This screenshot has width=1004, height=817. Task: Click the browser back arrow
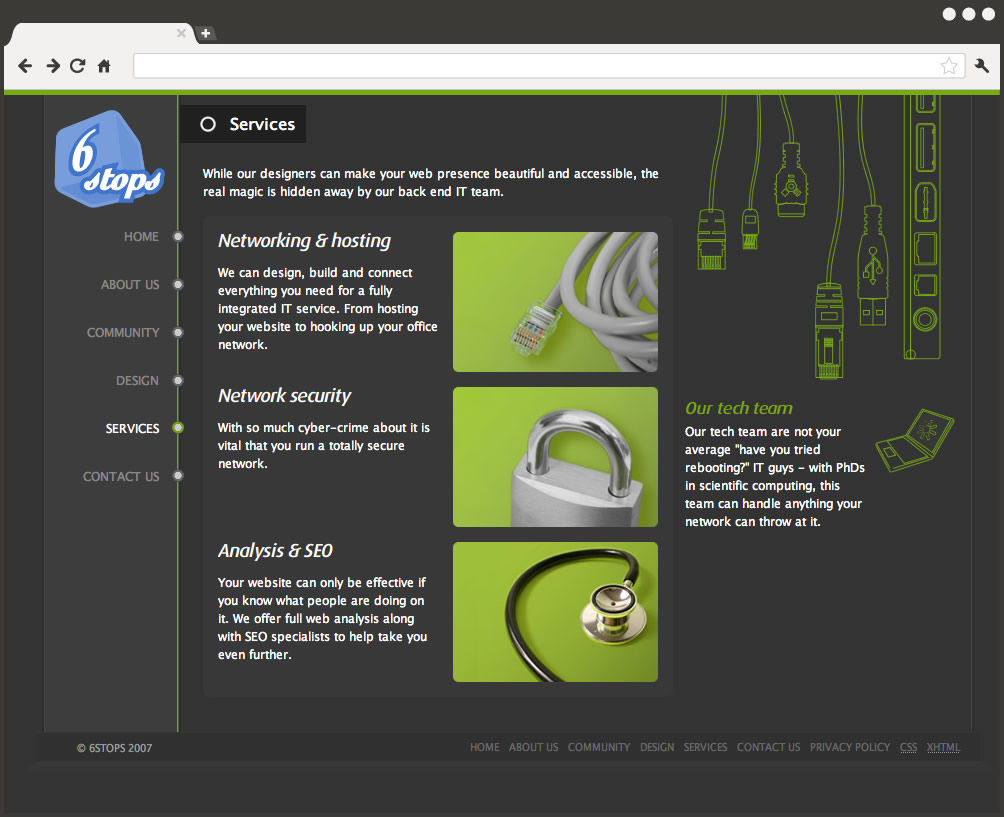25,66
